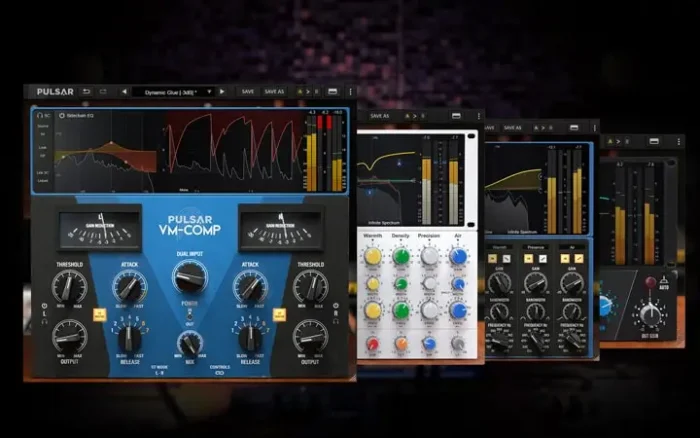Open the Dynamic Glue preset dropdown
This screenshot has width=700, height=438.
[178, 91]
